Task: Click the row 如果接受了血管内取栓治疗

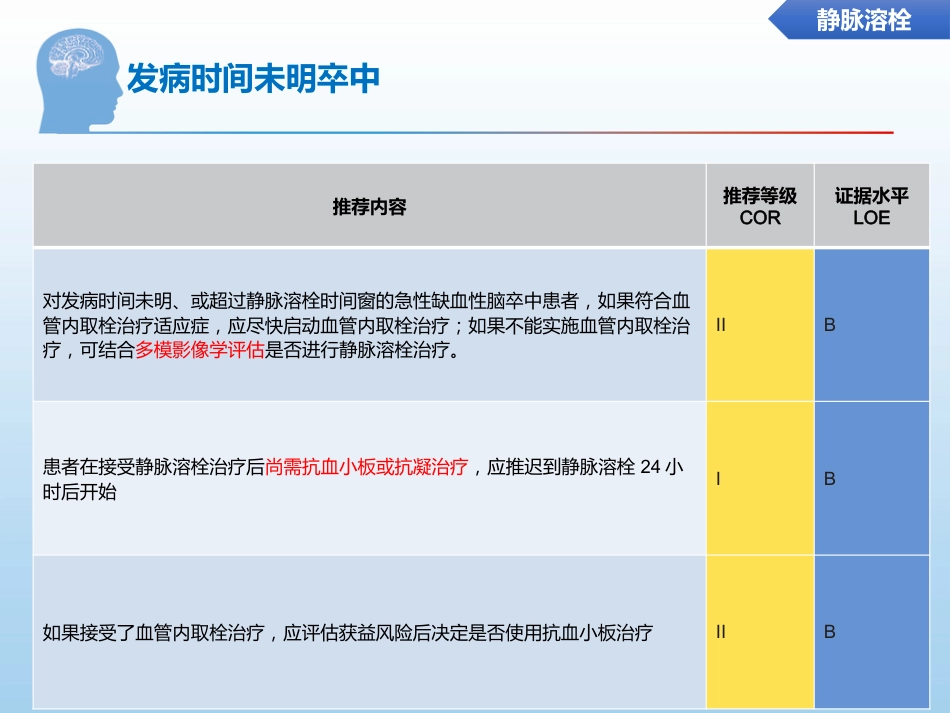Action: click(370, 632)
